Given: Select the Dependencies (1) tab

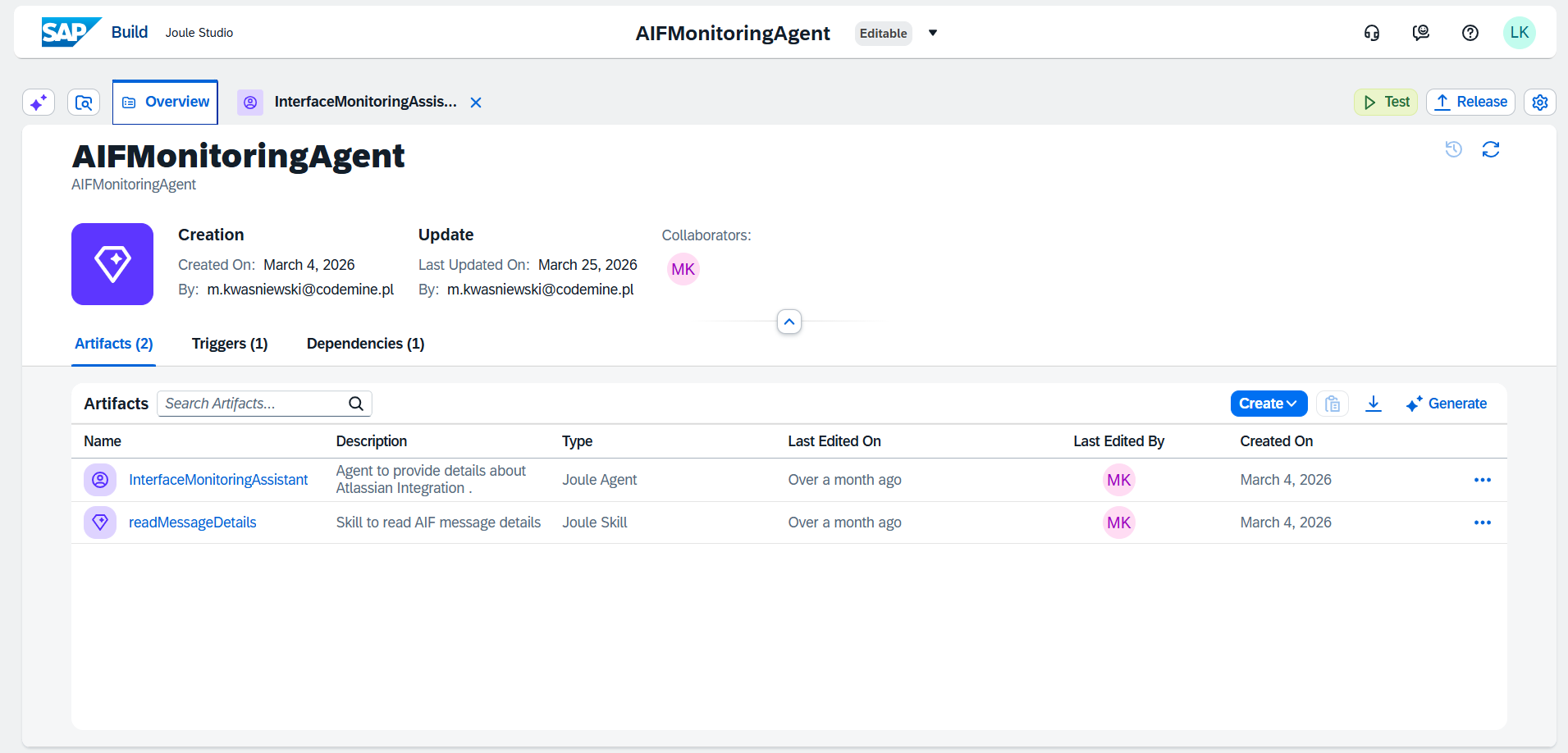Looking at the screenshot, I should [366, 344].
